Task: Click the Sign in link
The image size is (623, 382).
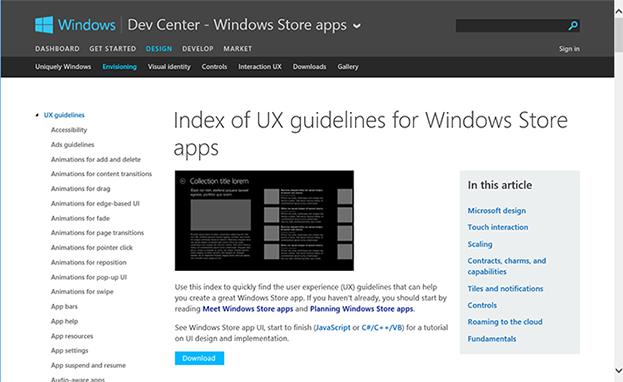Action: (x=569, y=49)
